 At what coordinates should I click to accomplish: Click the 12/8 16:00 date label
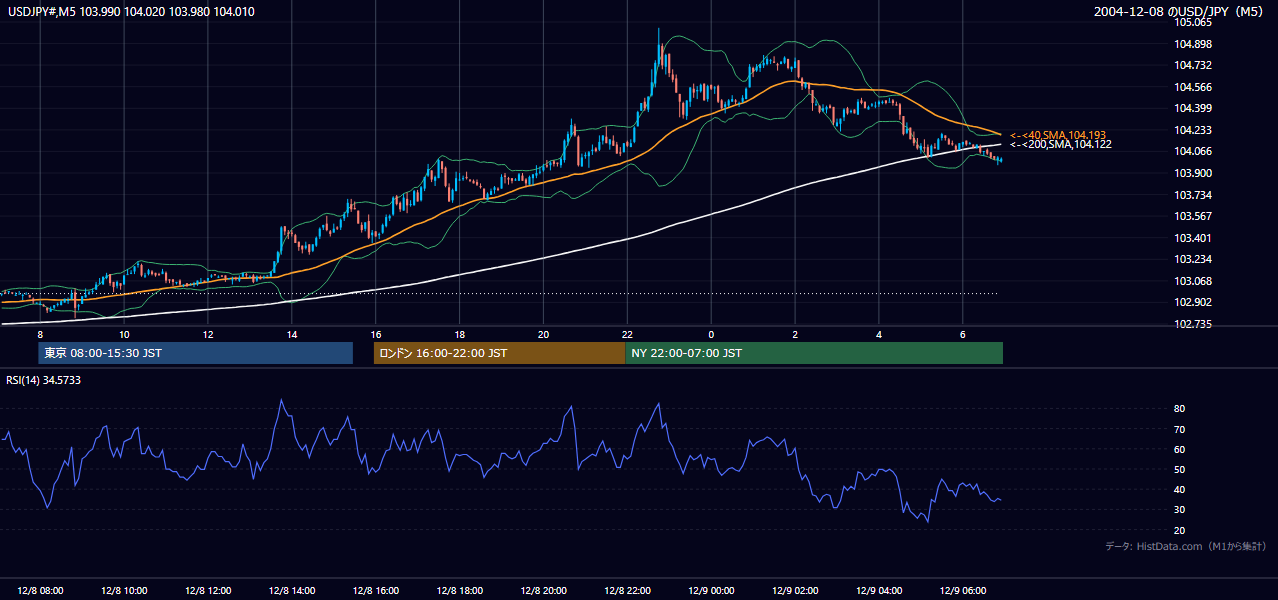pos(376,590)
